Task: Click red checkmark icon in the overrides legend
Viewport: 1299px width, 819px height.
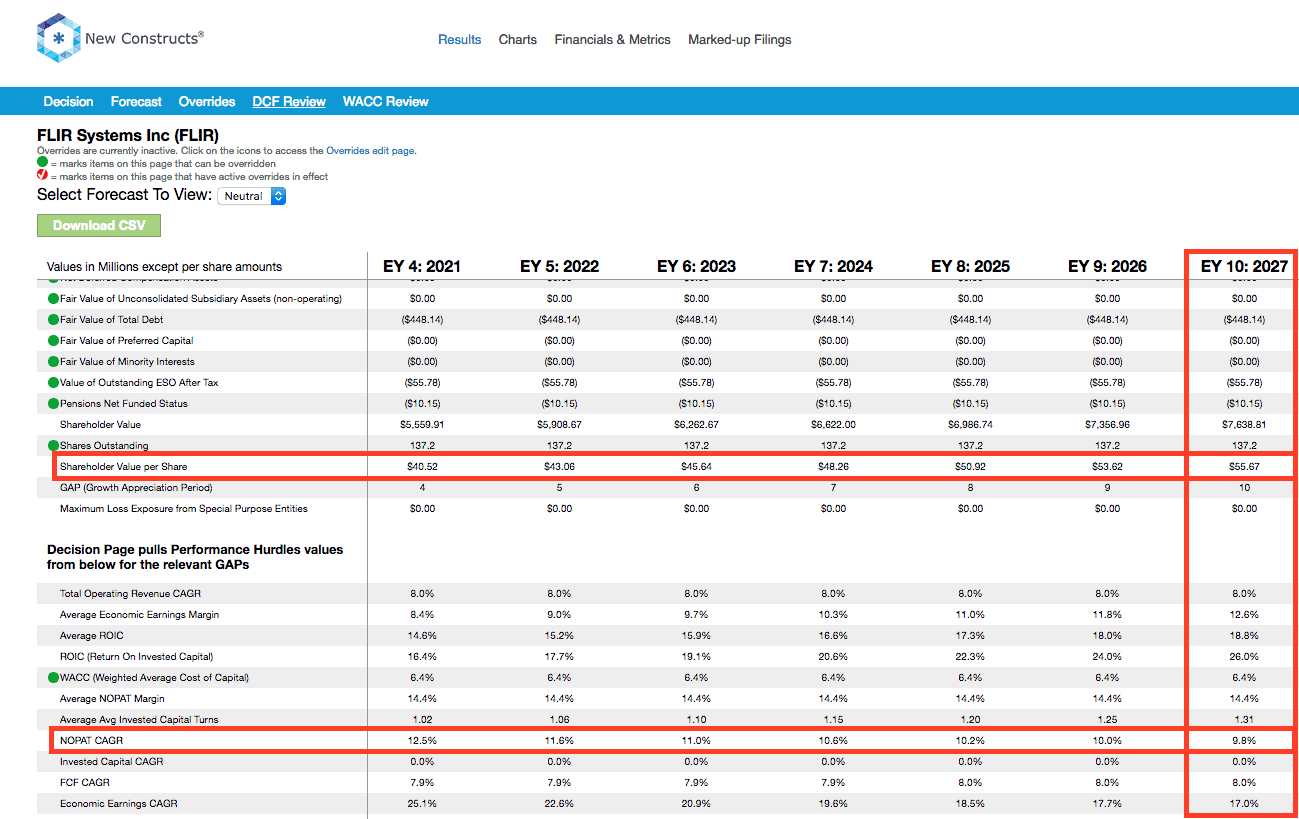Action: click(42, 175)
